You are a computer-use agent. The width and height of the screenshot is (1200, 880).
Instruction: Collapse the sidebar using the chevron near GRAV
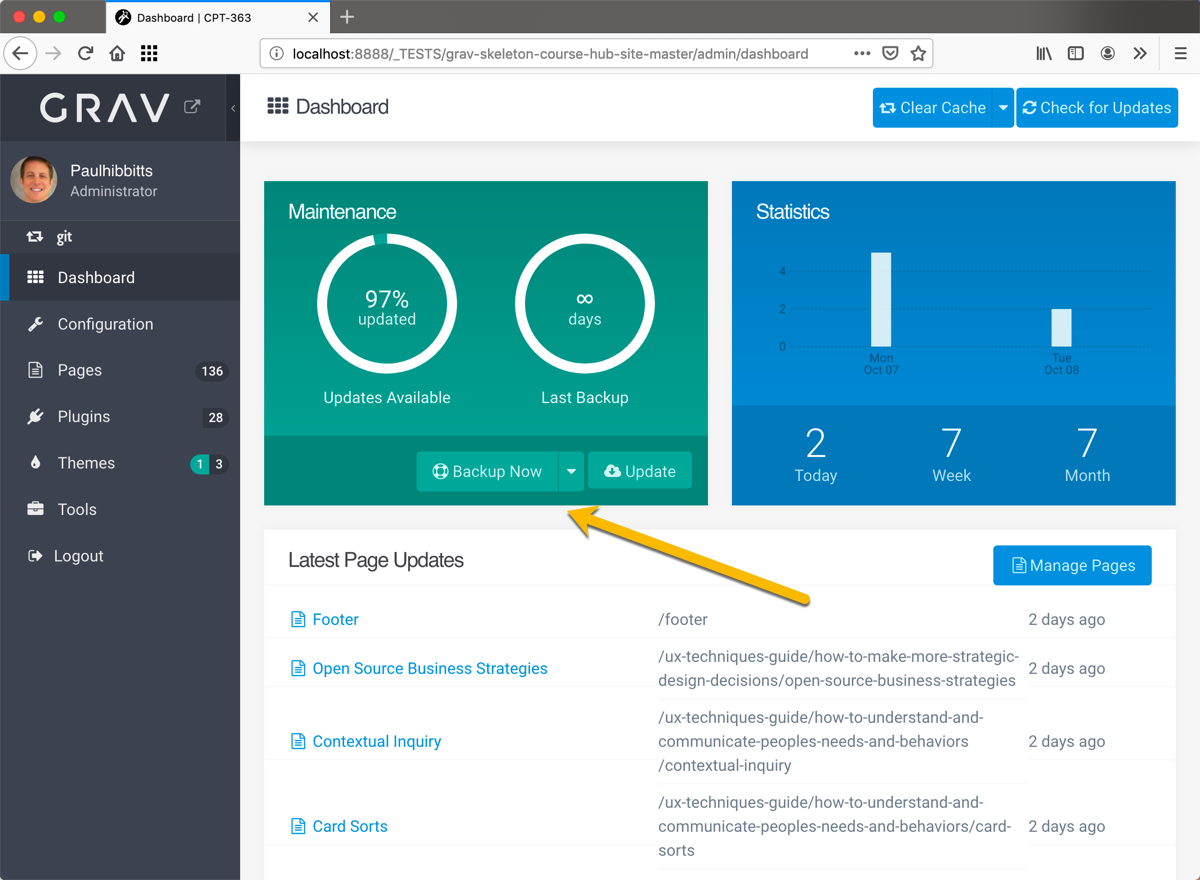click(x=232, y=107)
